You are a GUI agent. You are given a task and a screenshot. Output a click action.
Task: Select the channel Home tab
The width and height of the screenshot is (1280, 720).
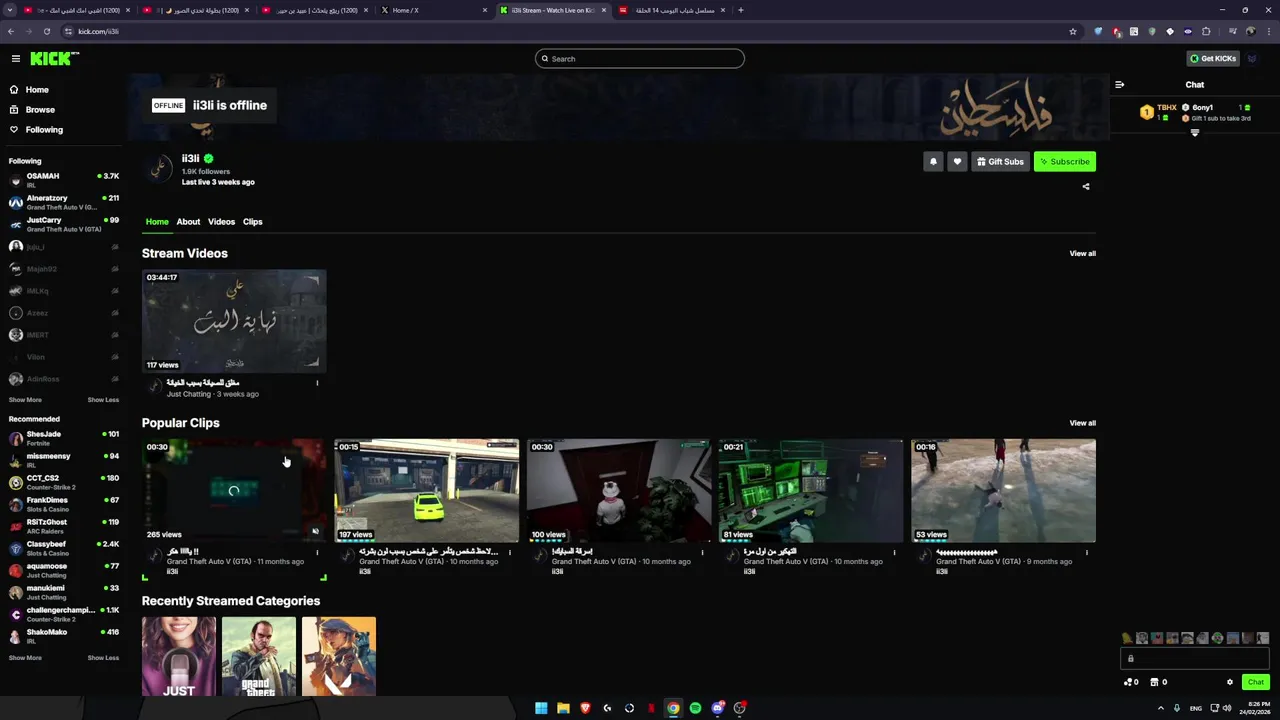[x=157, y=222]
